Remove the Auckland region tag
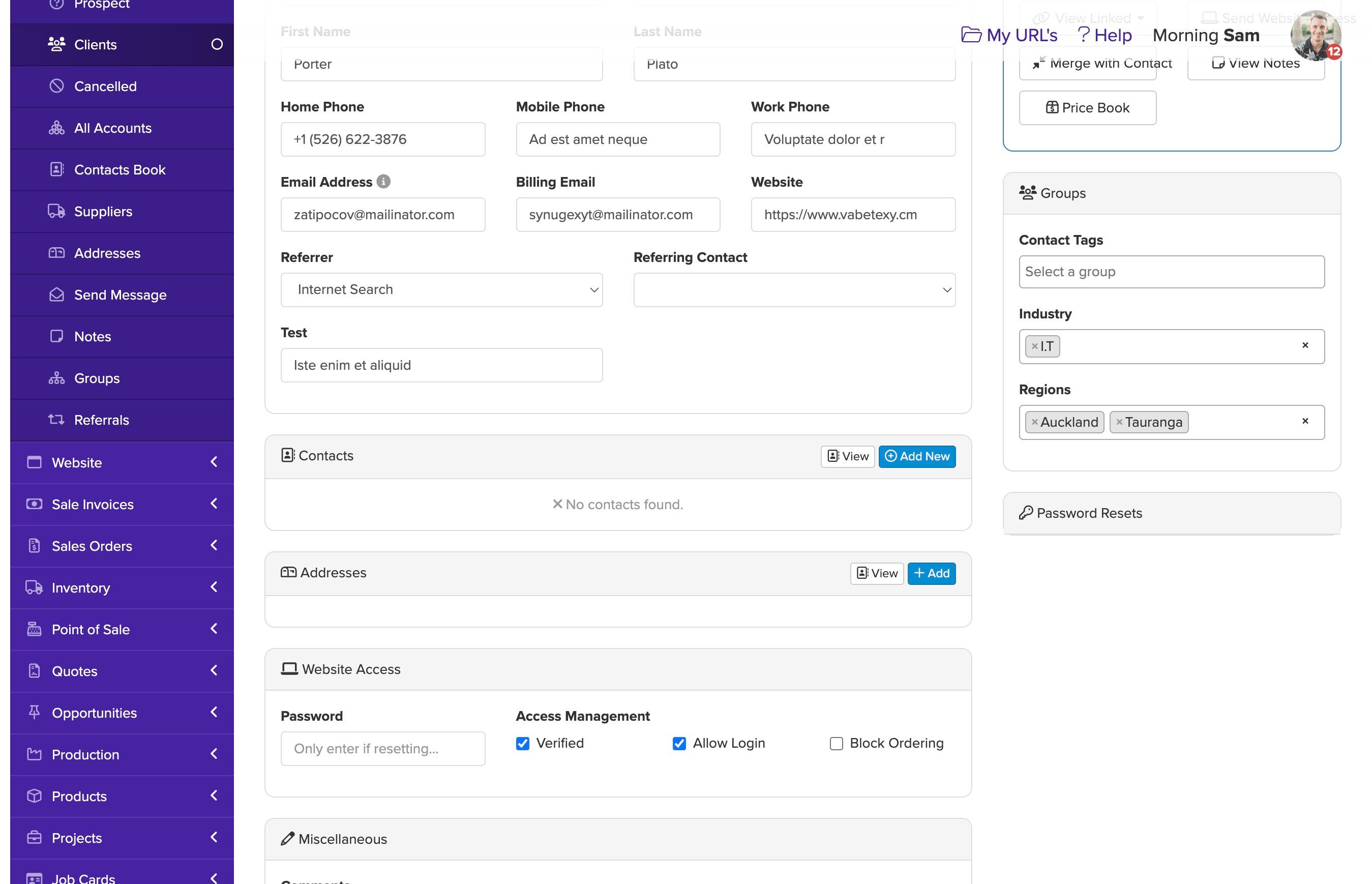This screenshot has width=1372, height=884. (x=1034, y=422)
